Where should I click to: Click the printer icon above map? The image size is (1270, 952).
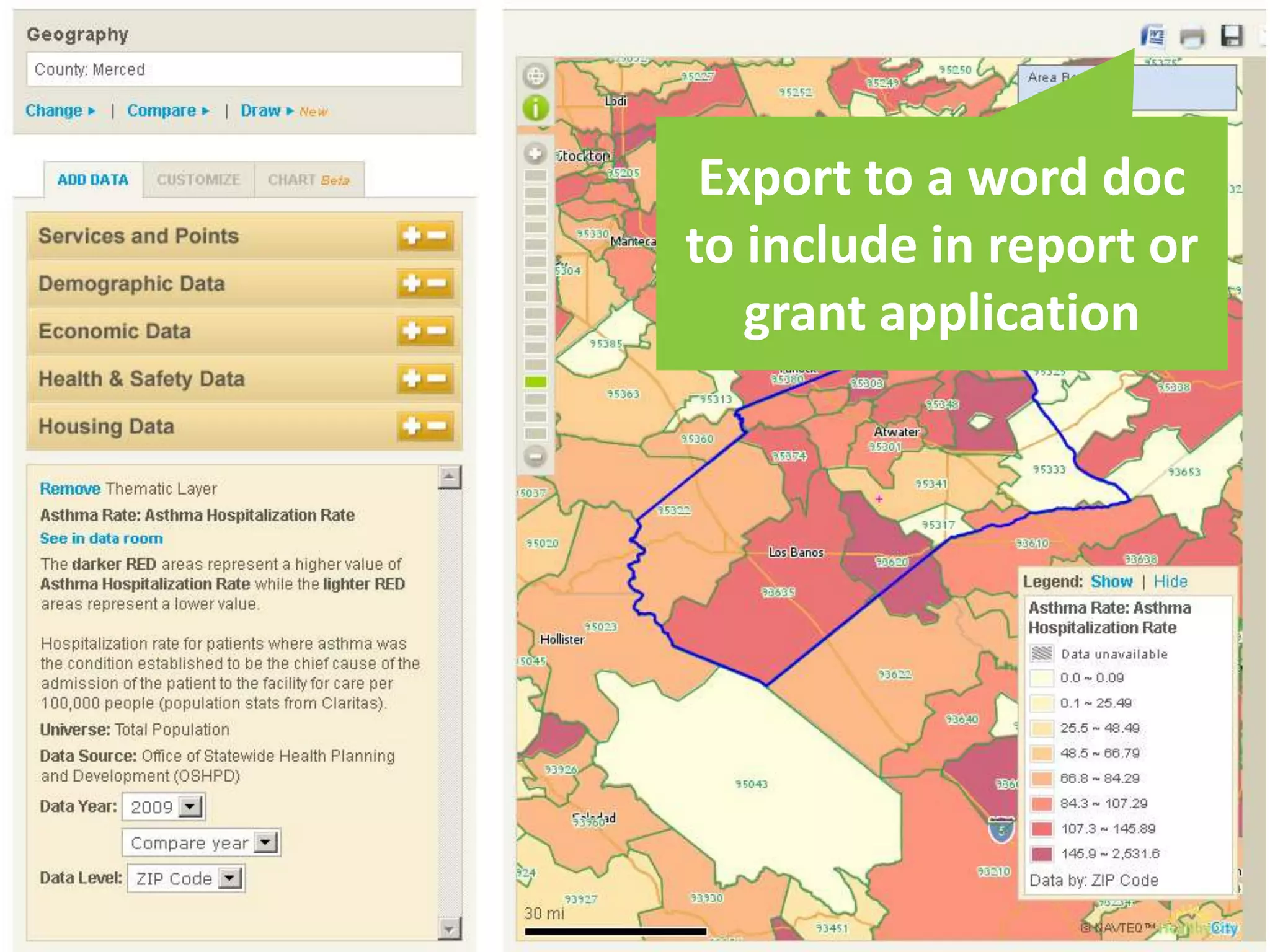point(1192,37)
